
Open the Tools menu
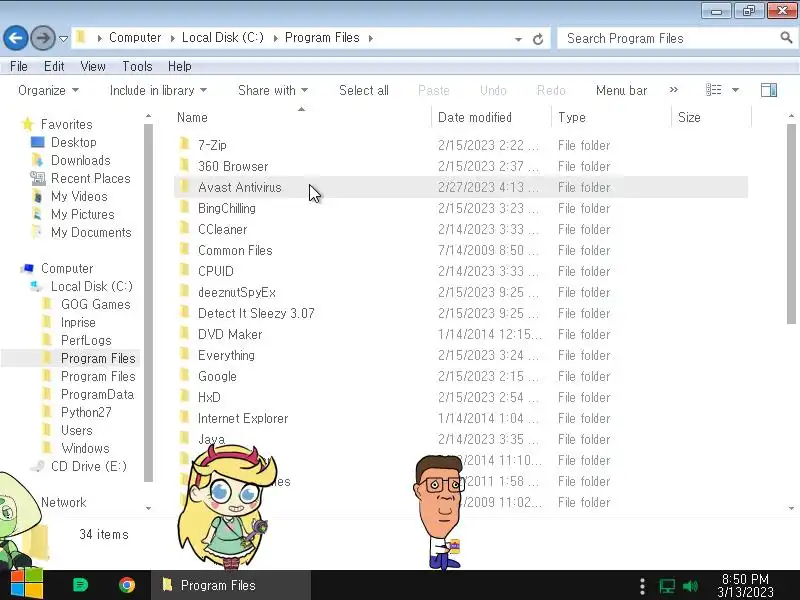137,66
